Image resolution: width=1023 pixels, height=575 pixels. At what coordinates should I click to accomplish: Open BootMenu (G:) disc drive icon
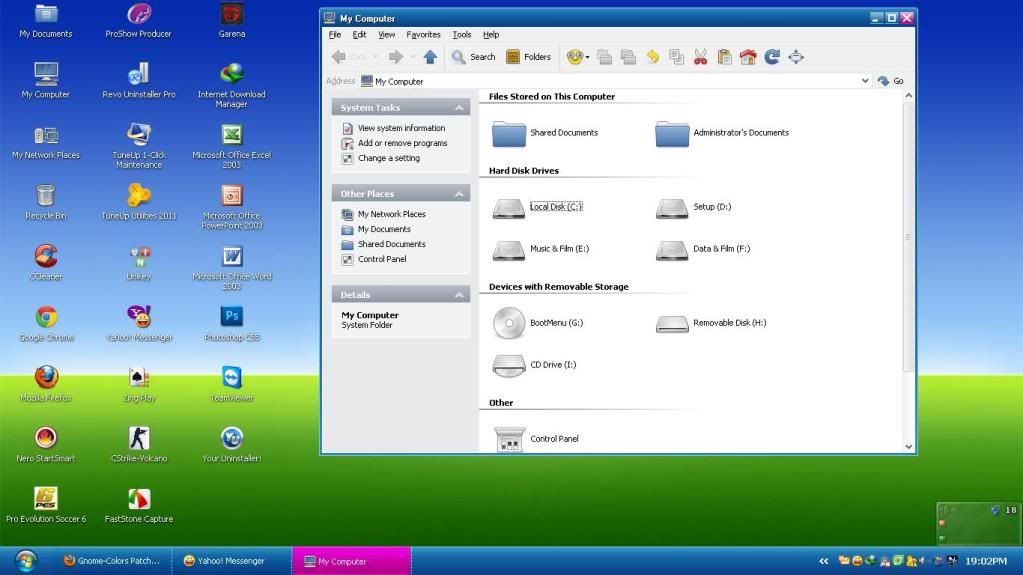coord(509,323)
